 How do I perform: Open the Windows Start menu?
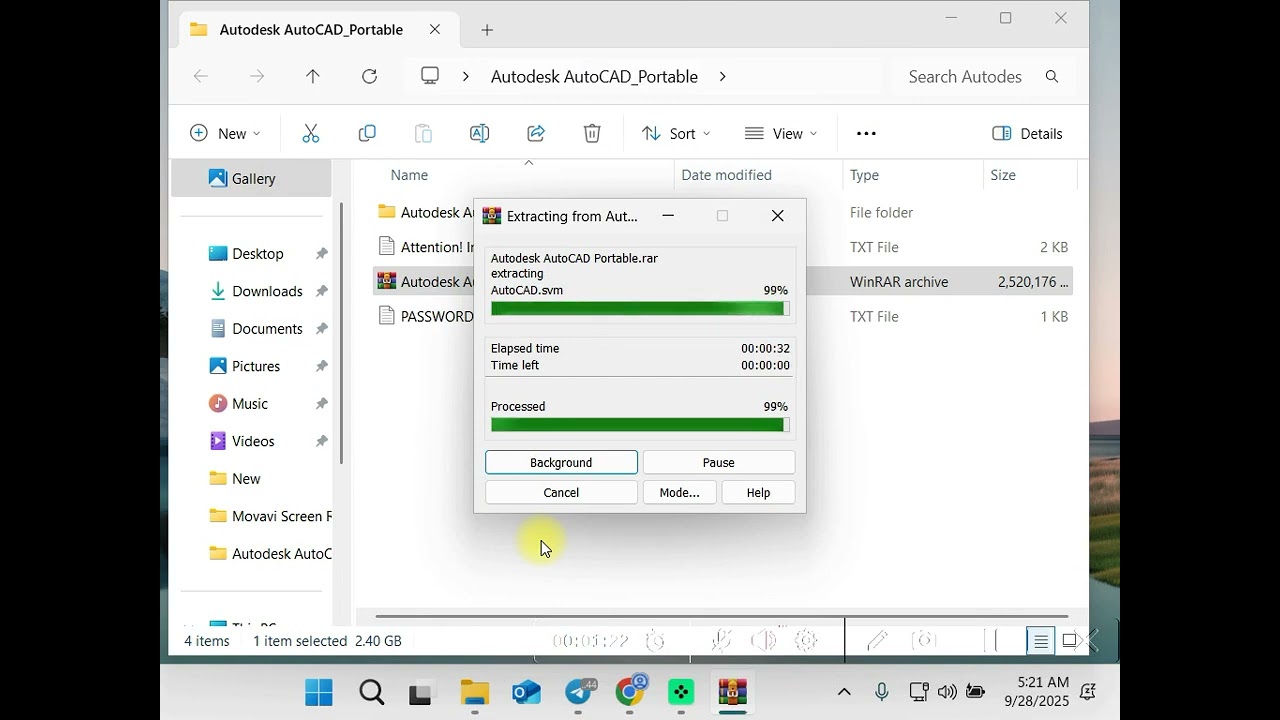[319, 692]
